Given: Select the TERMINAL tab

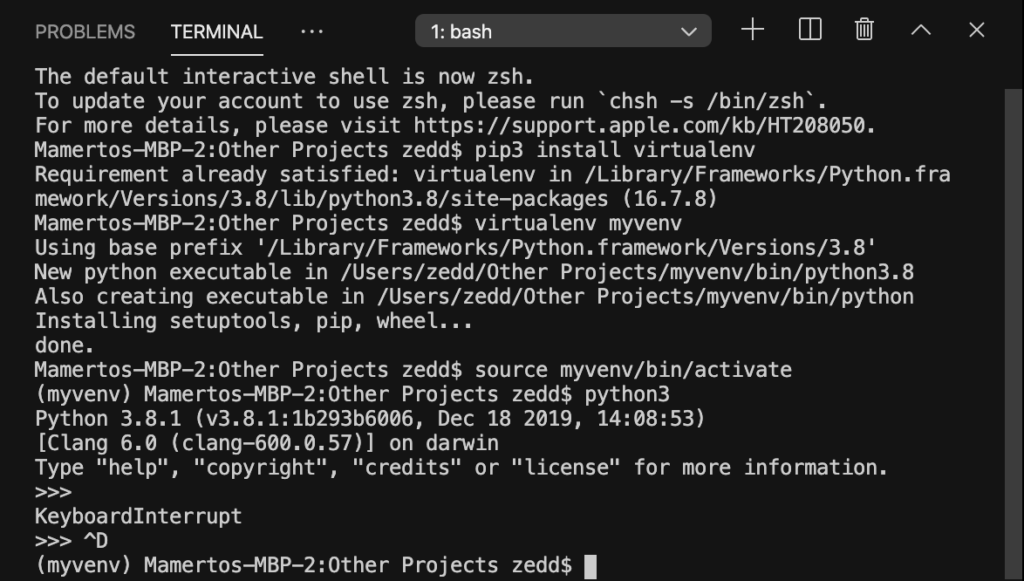Looking at the screenshot, I should [217, 31].
